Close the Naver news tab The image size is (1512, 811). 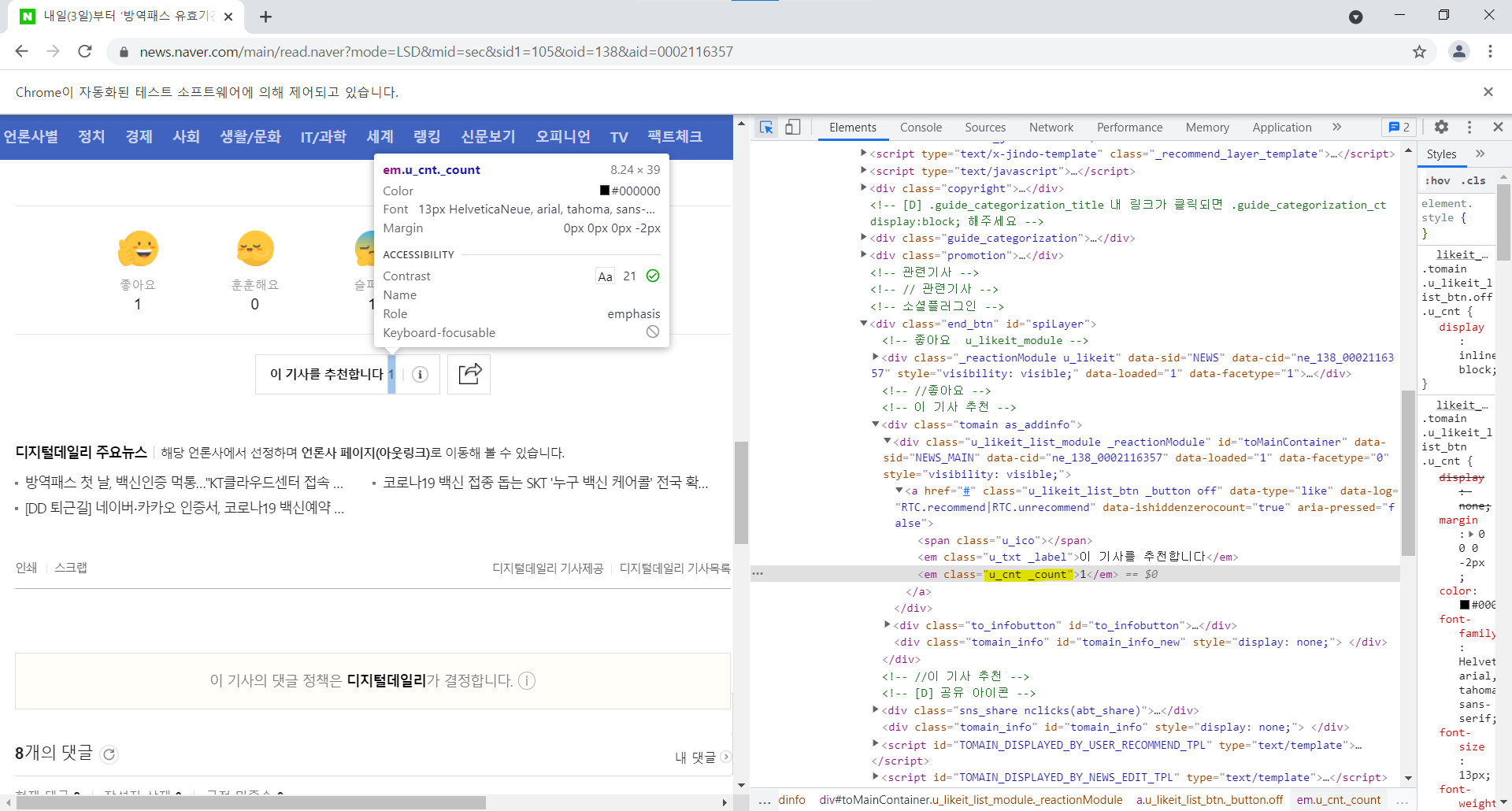(x=228, y=17)
